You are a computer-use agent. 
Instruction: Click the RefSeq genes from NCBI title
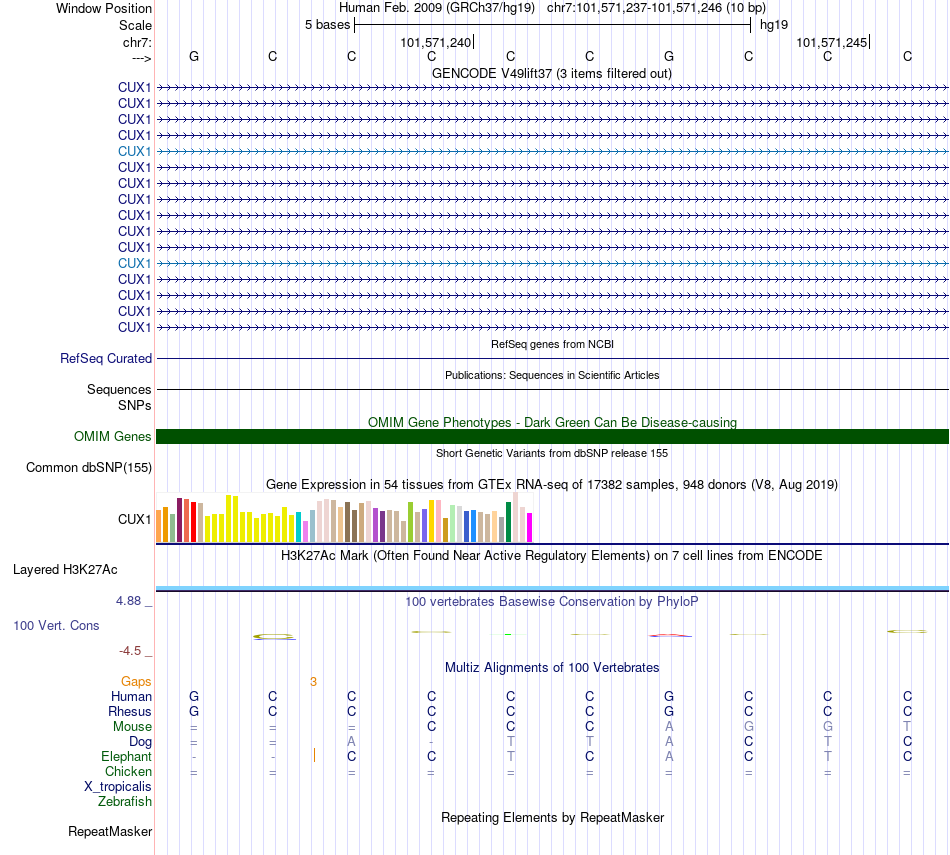pyautogui.click(x=552, y=344)
